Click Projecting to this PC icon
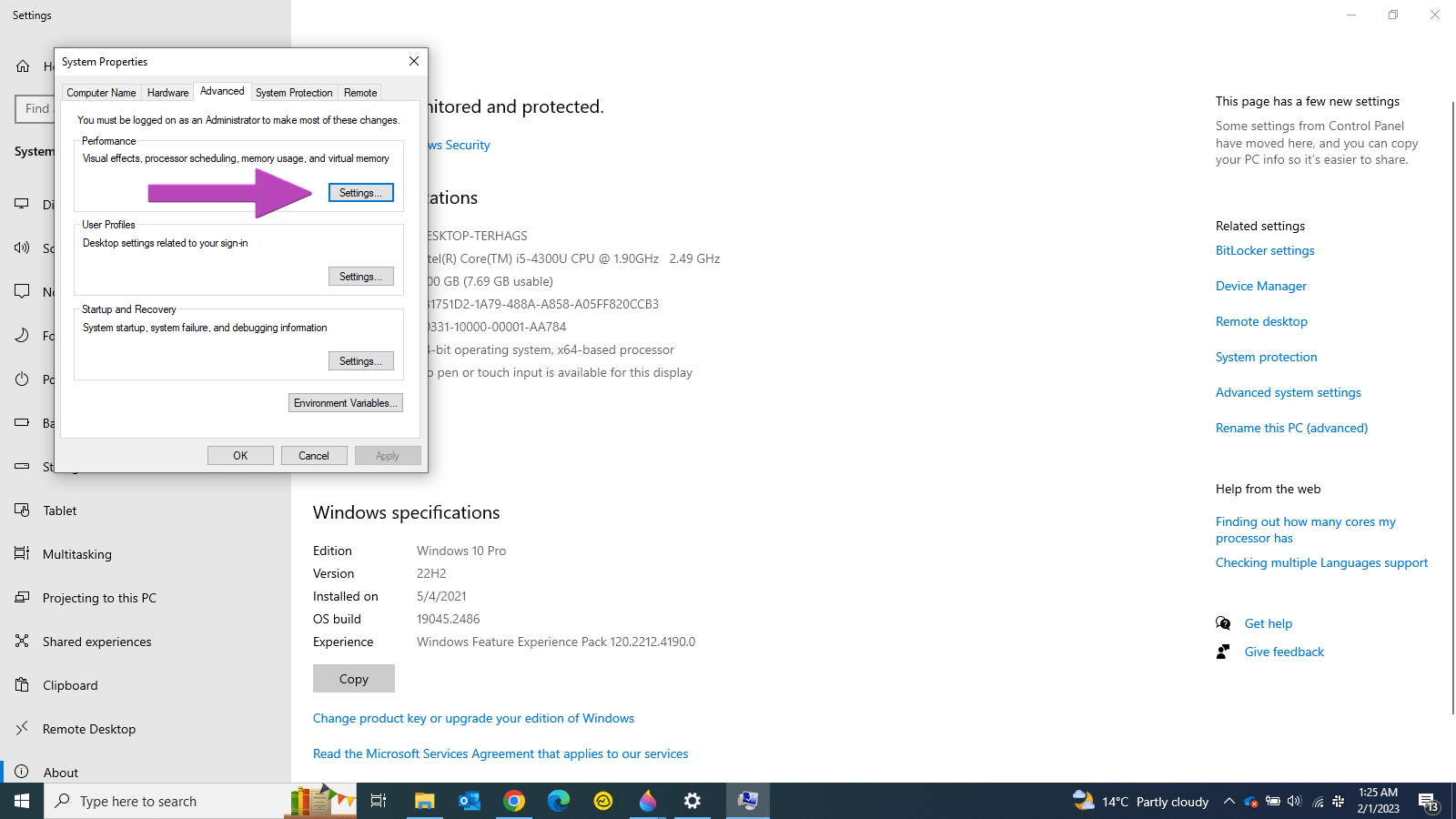The width and height of the screenshot is (1456, 819). pyautogui.click(x=22, y=598)
